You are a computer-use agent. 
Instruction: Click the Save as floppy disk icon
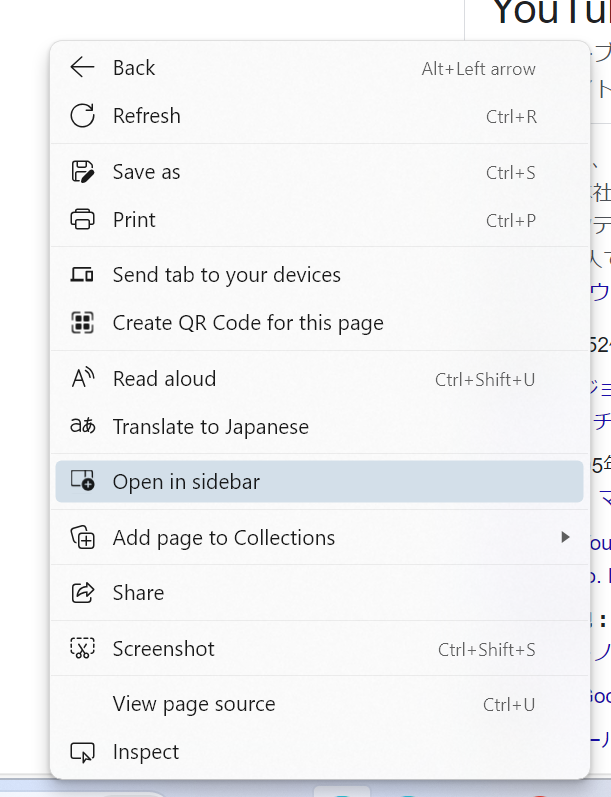click(x=82, y=172)
